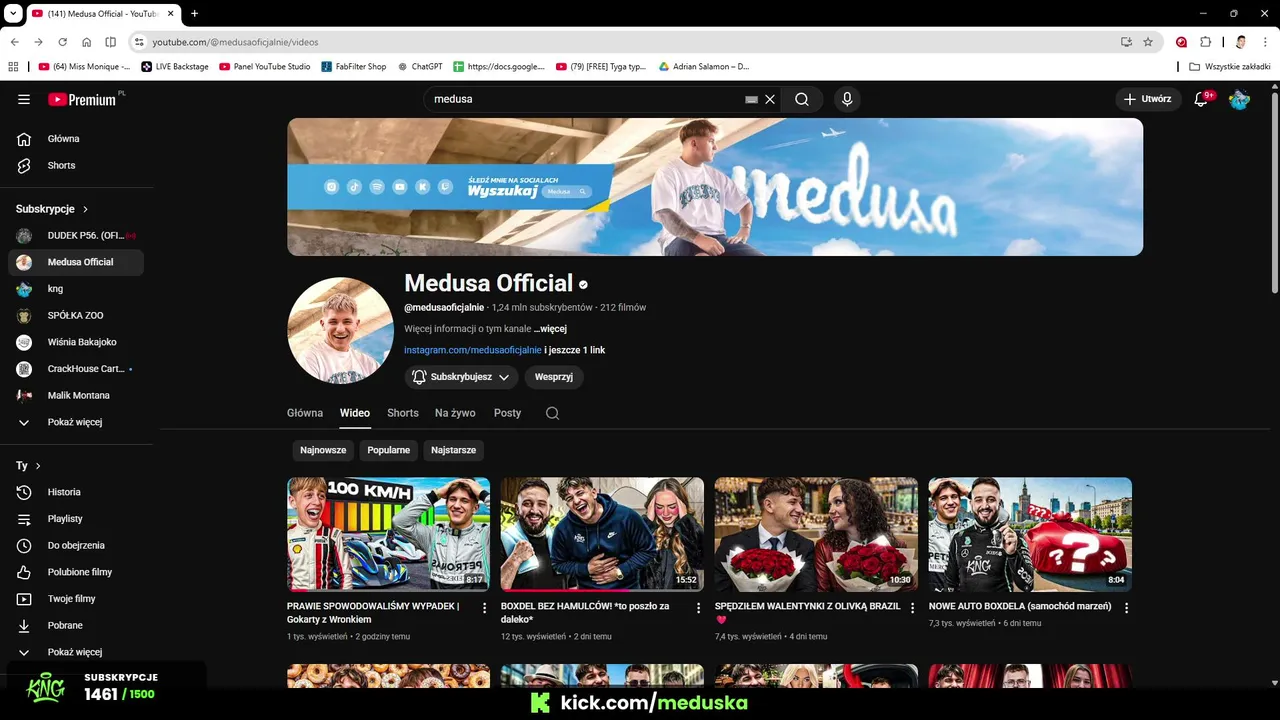Open SPÓŁKA ZOO subscription channel
The height and width of the screenshot is (720, 1280).
tap(76, 315)
